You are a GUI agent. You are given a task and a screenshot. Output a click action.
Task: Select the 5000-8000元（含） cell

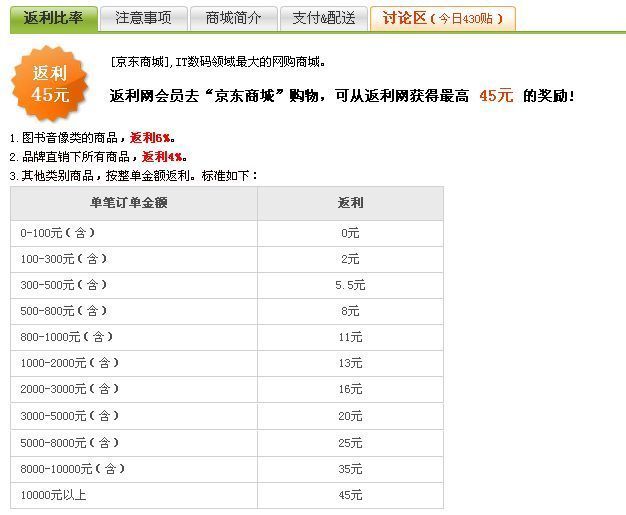(134, 443)
